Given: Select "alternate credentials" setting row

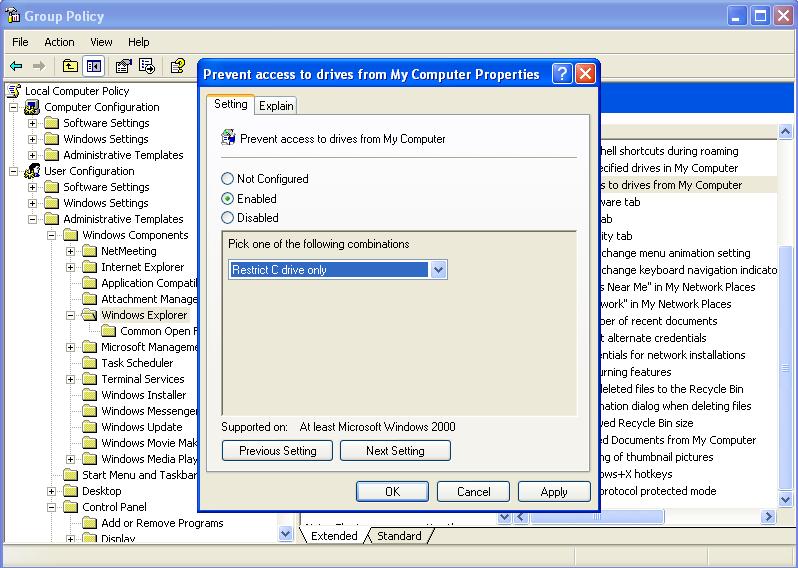Looking at the screenshot, I should tap(653, 338).
